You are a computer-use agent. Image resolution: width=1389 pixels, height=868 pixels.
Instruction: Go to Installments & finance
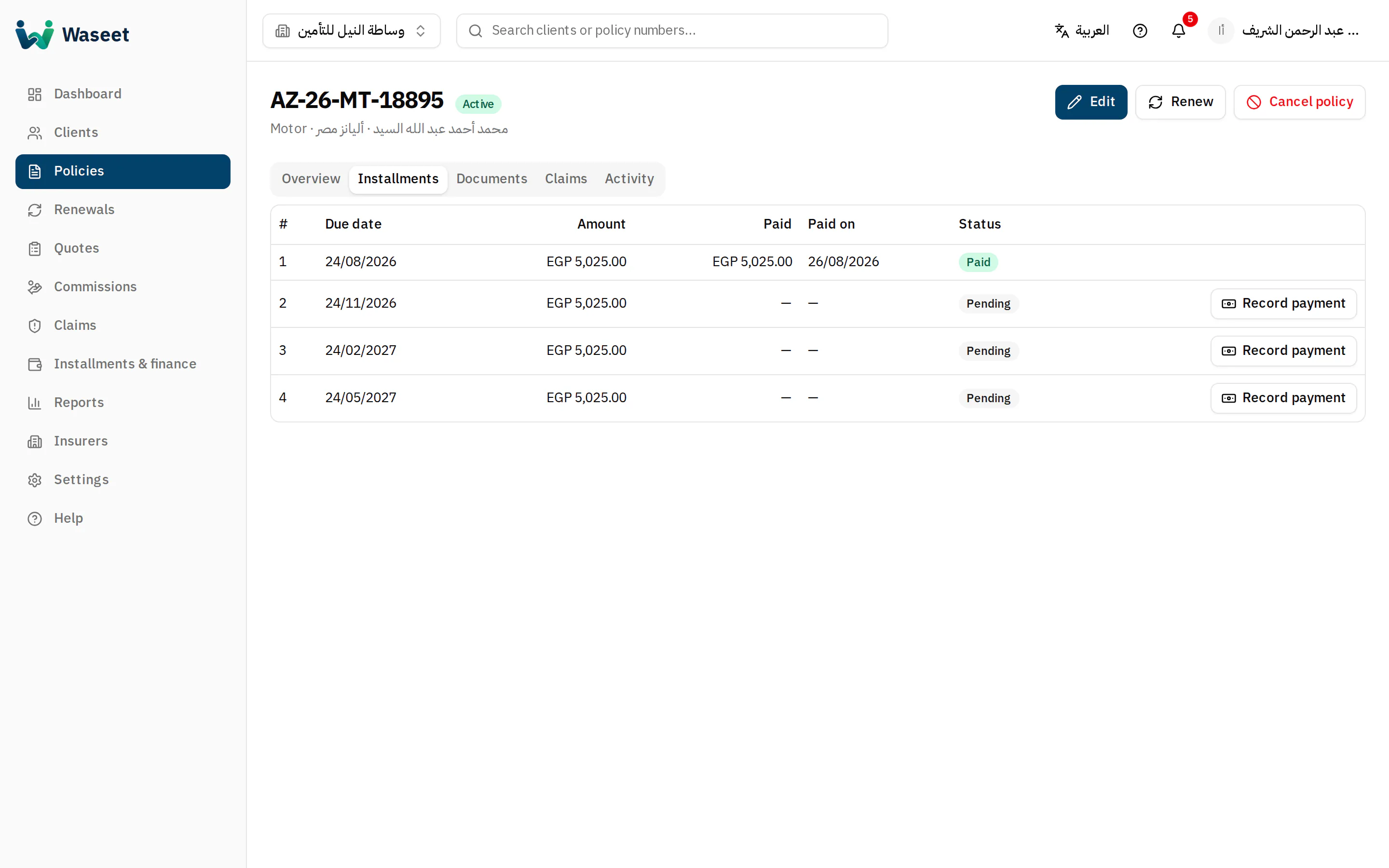point(123,364)
